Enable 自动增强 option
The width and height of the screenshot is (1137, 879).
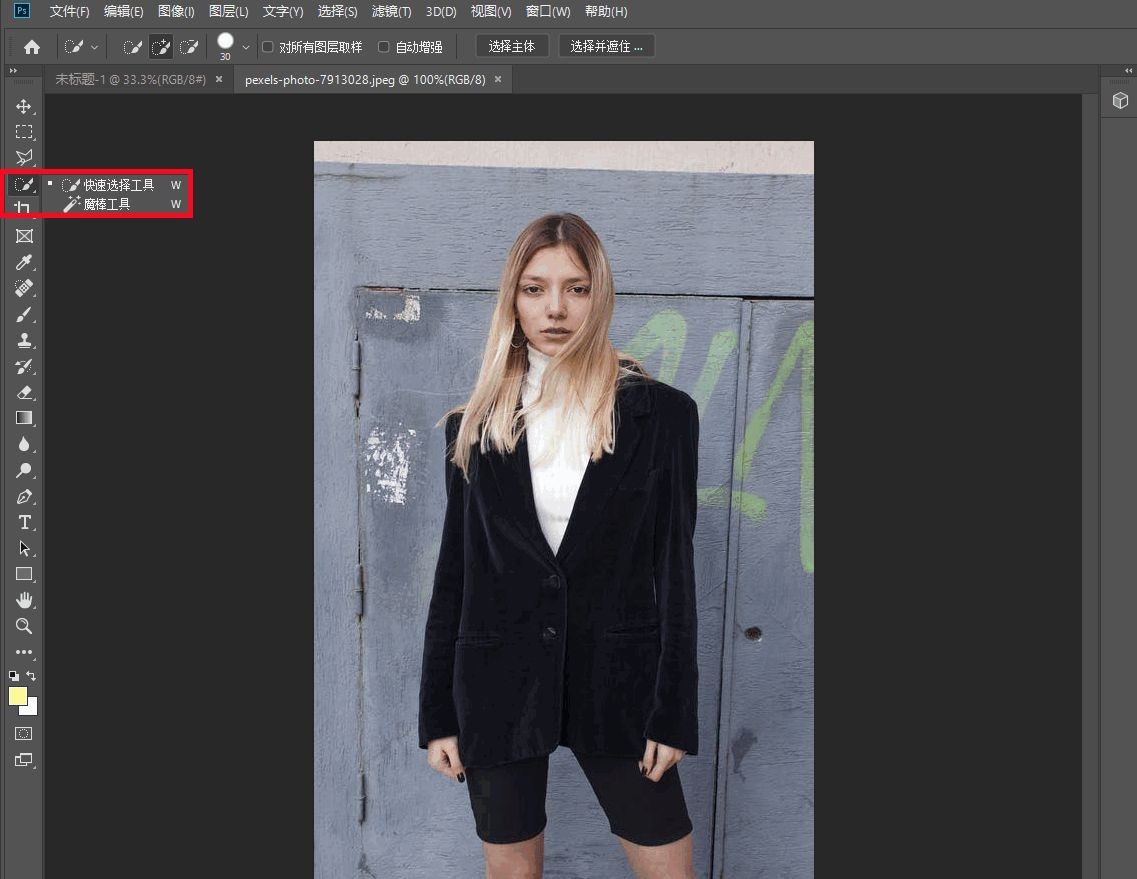click(383, 46)
